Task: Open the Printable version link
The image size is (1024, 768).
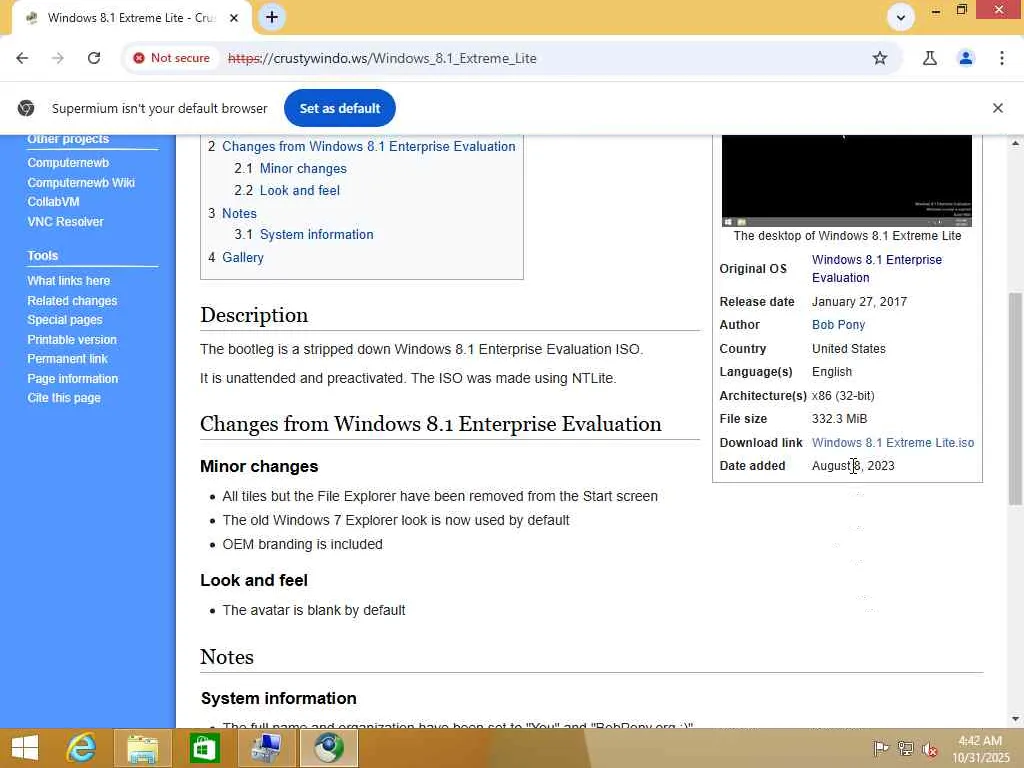Action: (x=72, y=340)
